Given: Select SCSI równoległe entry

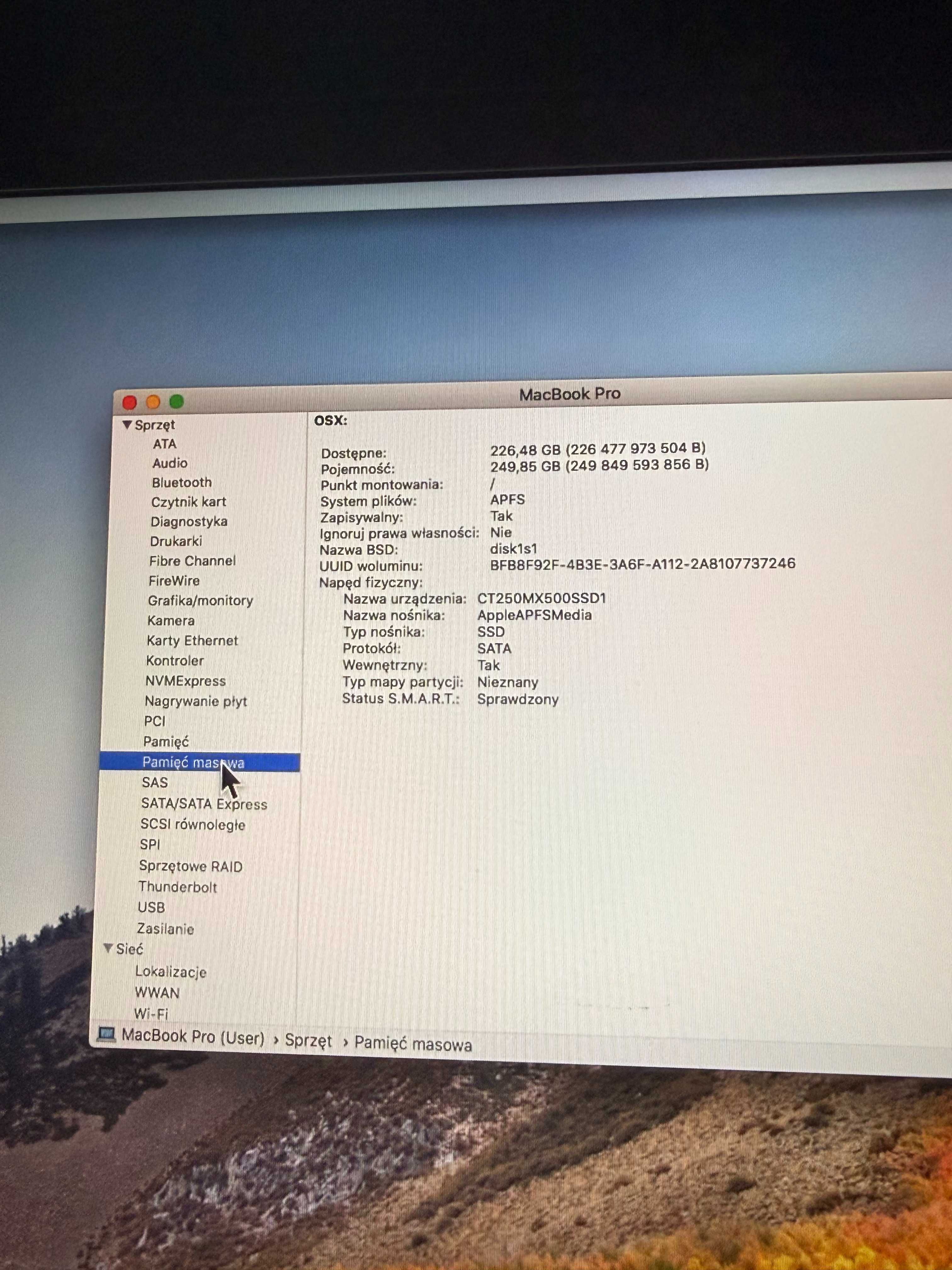Looking at the screenshot, I should (x=192, y=825).
